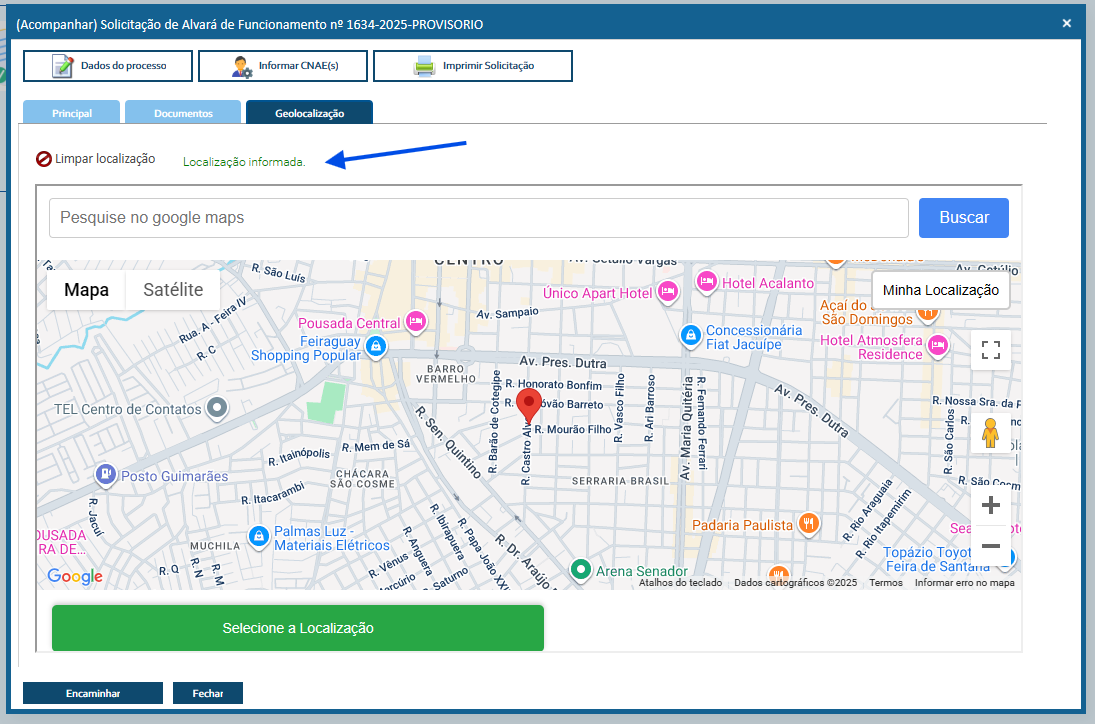This screenshot has width=1095, height=724.
Task: Click Limpar localização clear icon
Action: (x=44, y=159)
